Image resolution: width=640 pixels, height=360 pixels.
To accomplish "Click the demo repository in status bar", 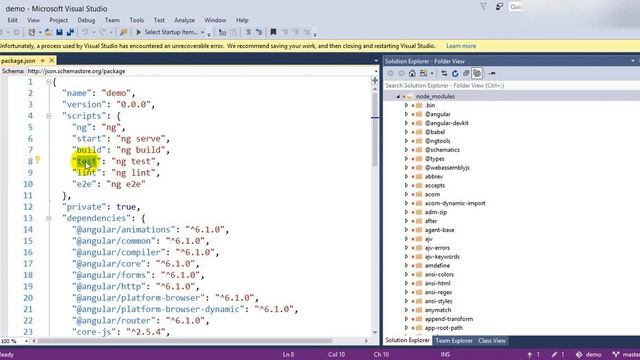I will click(x=588, y=355).
